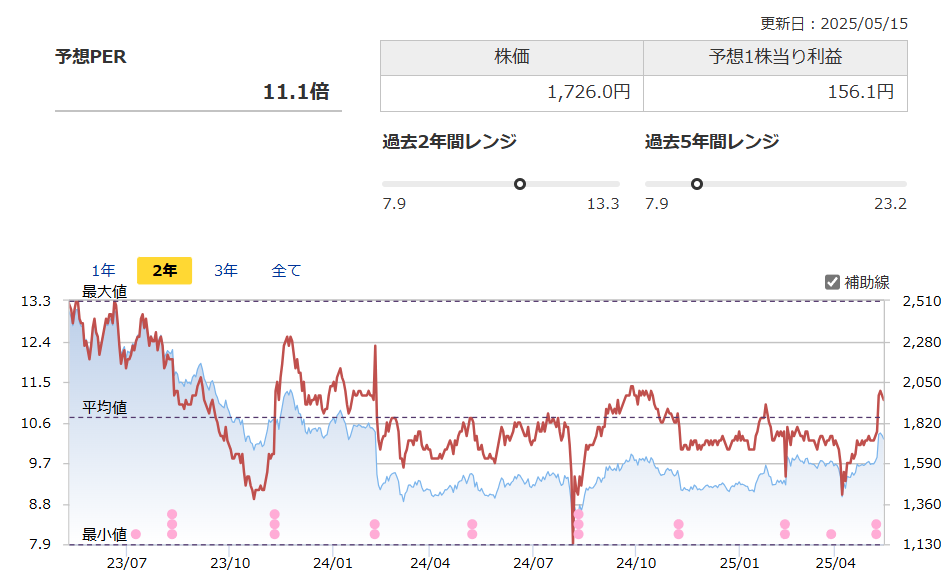Click the bottom pink dot between 23/10 and 24/01
This screenshot has height=575, width=947.
pos(274,534)
